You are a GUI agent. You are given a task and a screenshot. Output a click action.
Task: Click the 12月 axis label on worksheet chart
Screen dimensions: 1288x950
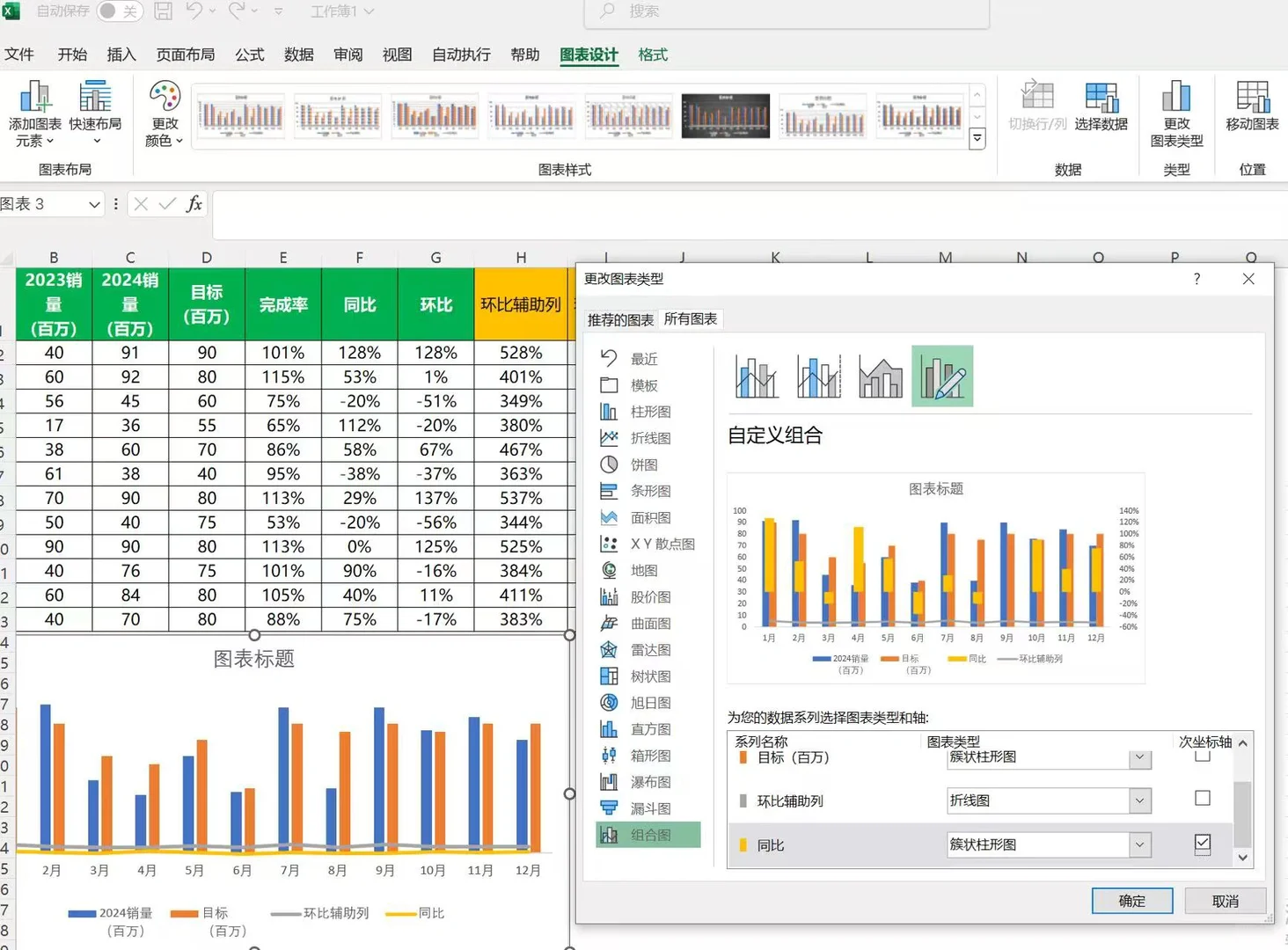click(528, 870)
